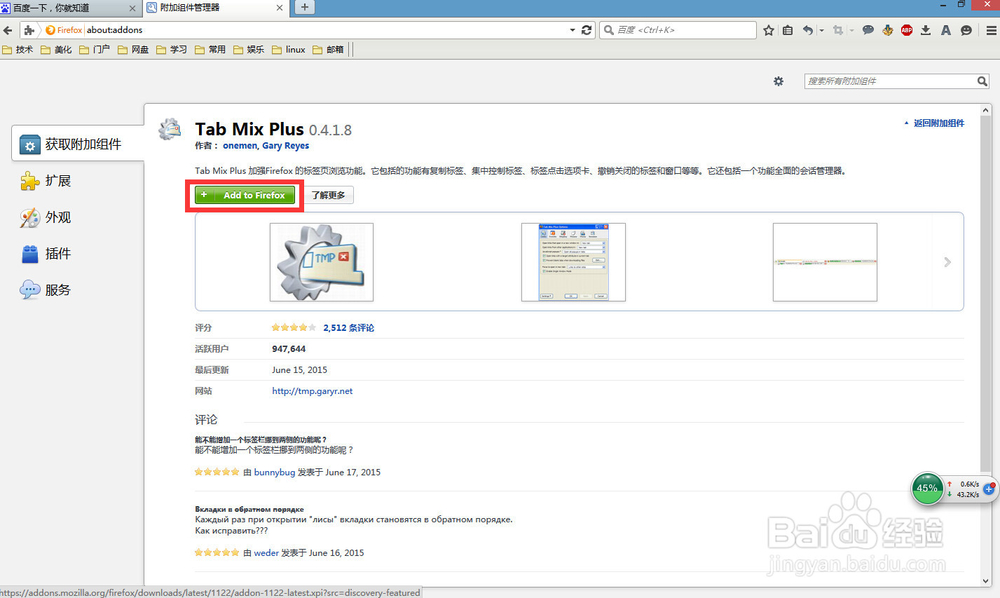This screenshot has height=598, width=1000.
Task: Click the blue plus on floating widget
Action: (x=989, y=489)
